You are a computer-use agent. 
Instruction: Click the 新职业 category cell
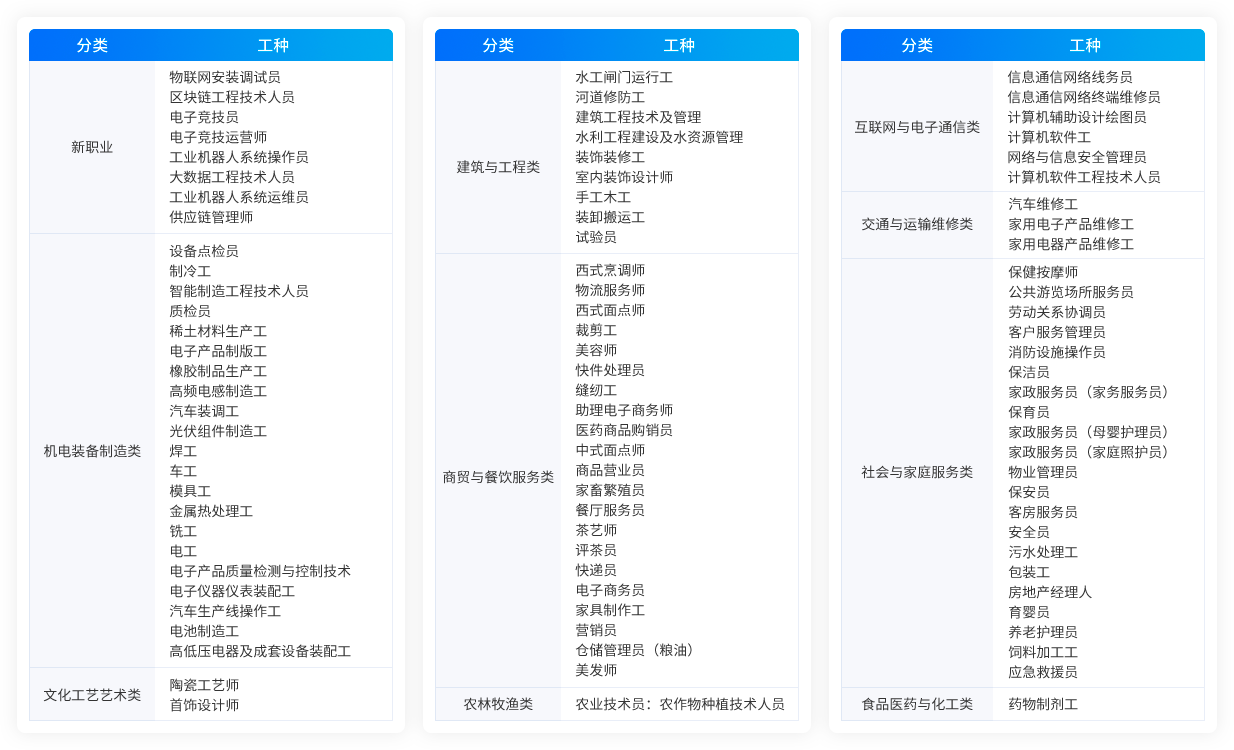tap(92, 147)
